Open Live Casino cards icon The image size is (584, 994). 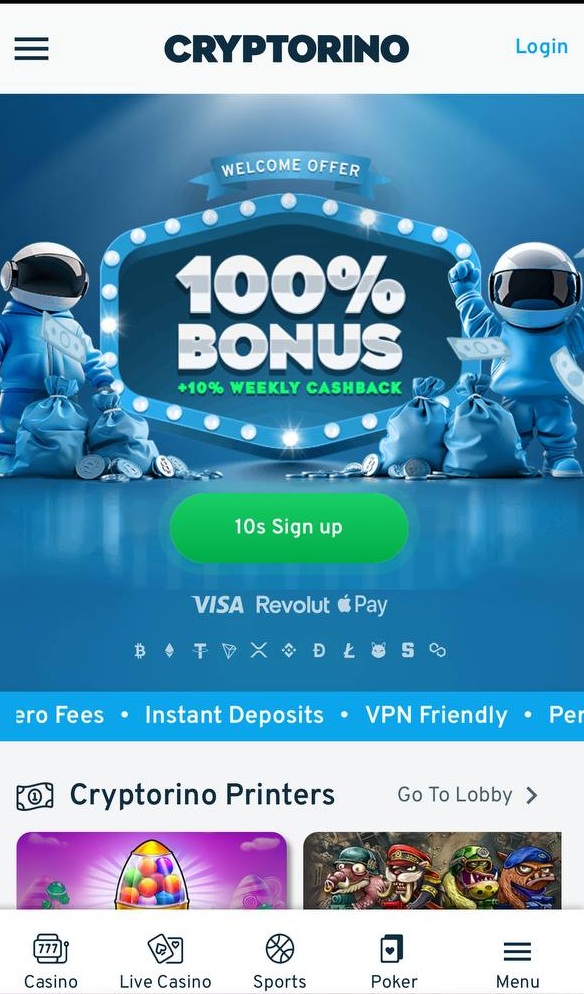[165, 949]
